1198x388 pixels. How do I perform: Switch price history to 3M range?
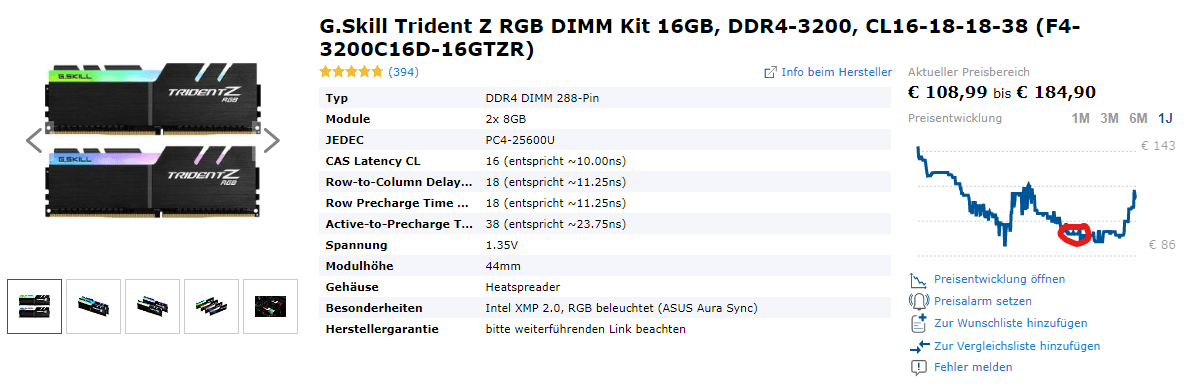click(1109, 118)
